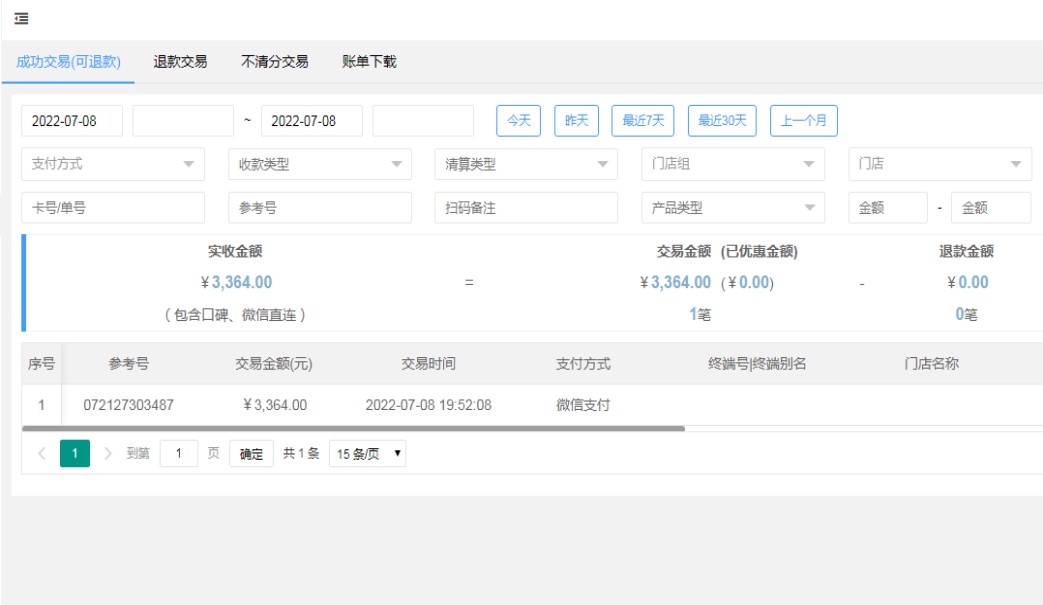The width and height of the screenshot is (1043, 605).
Task: Open the 账单下载 tab
Action: (x=369, y=62)
